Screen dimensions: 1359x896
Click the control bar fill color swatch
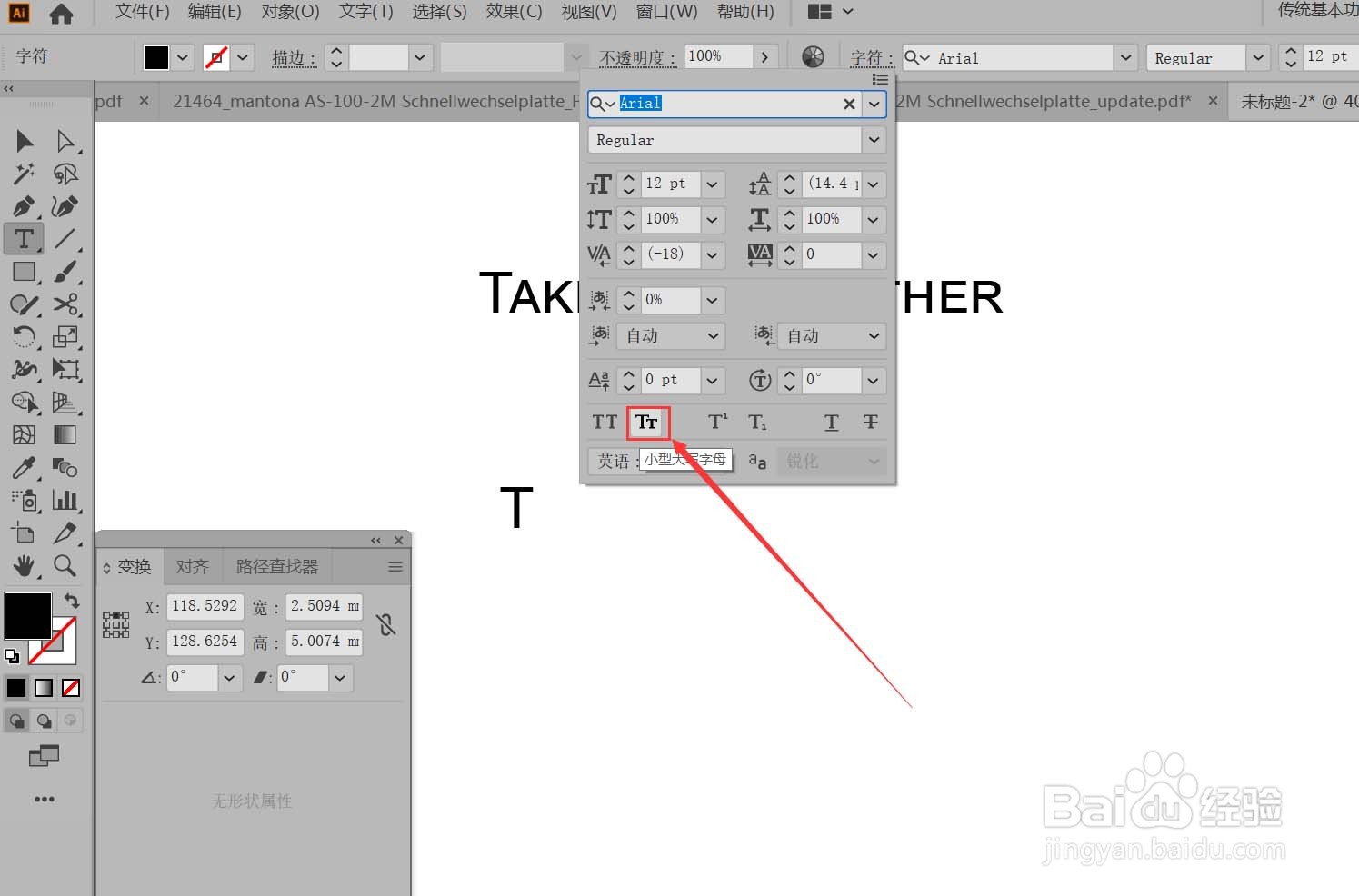click(156, 57)
